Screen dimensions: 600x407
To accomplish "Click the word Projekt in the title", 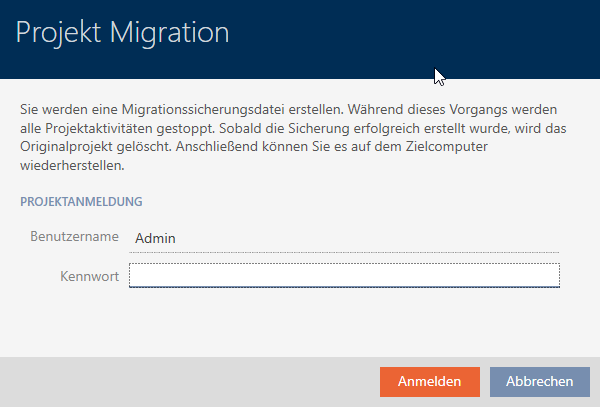I will (x=65, y=33).
